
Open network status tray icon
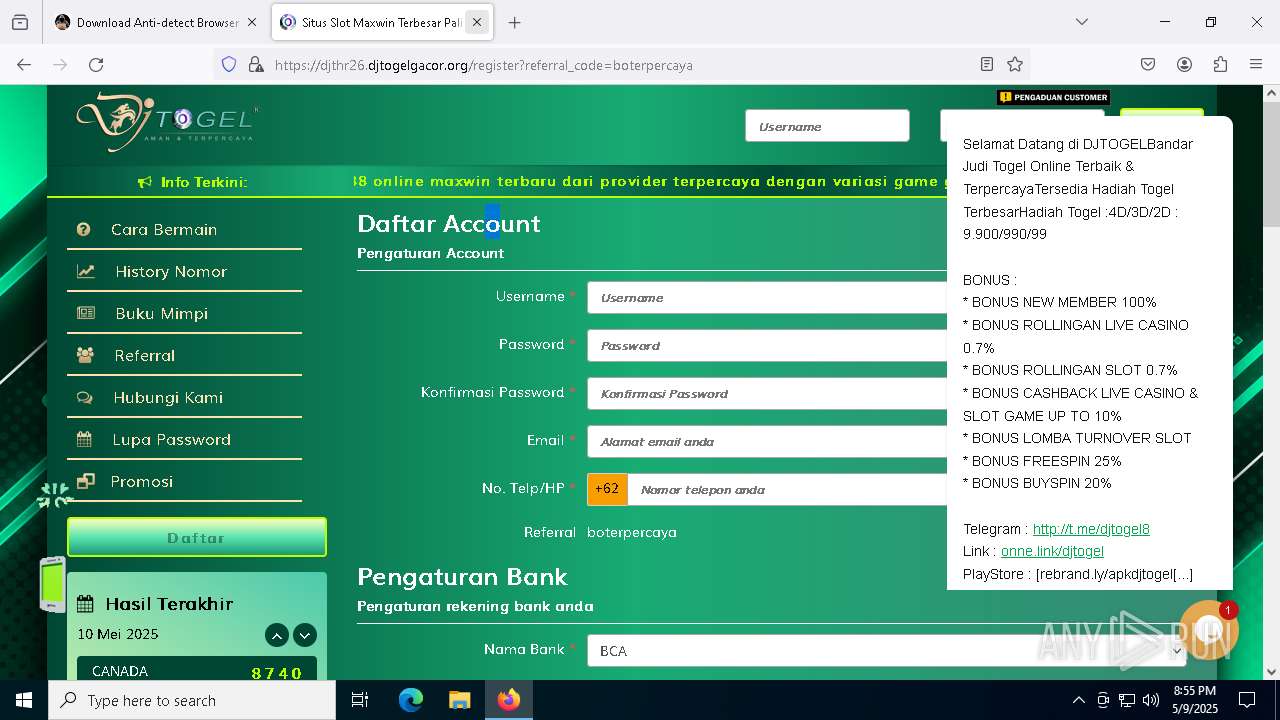1127,700
